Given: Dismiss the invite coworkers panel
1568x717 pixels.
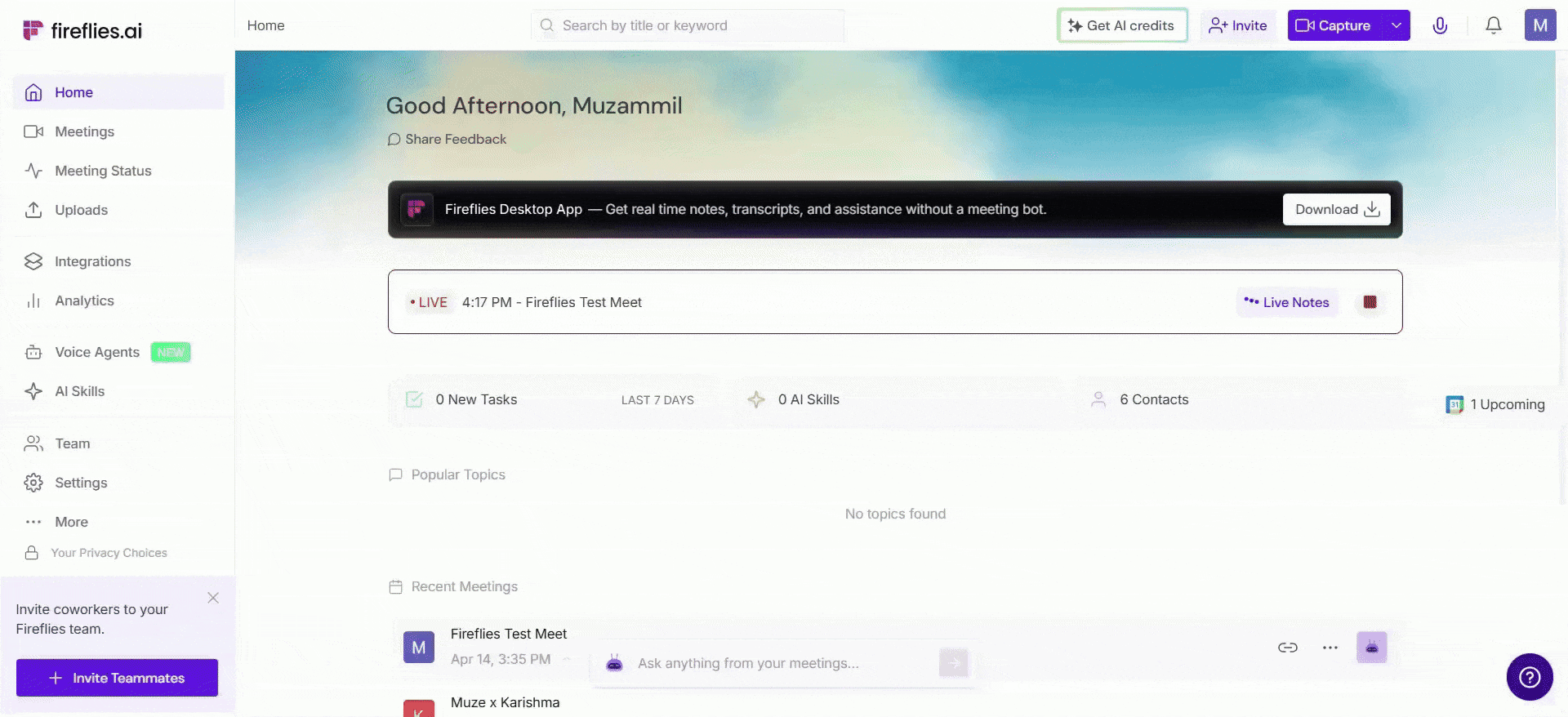Looking at the screenshot, I should pos(213,598).
